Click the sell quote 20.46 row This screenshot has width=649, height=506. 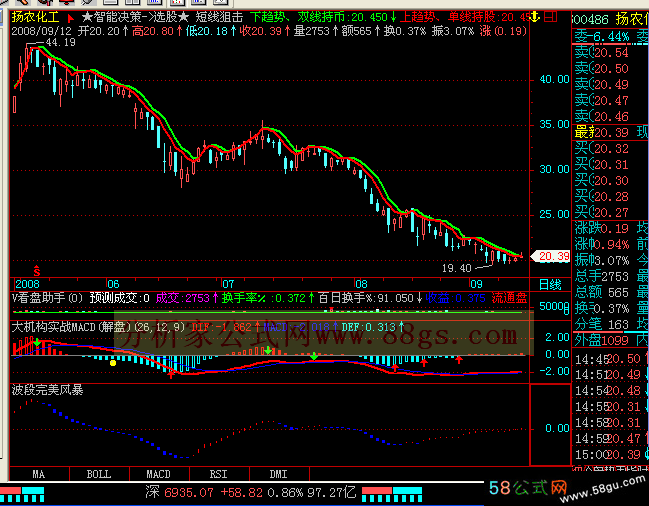tap(601, 116)
